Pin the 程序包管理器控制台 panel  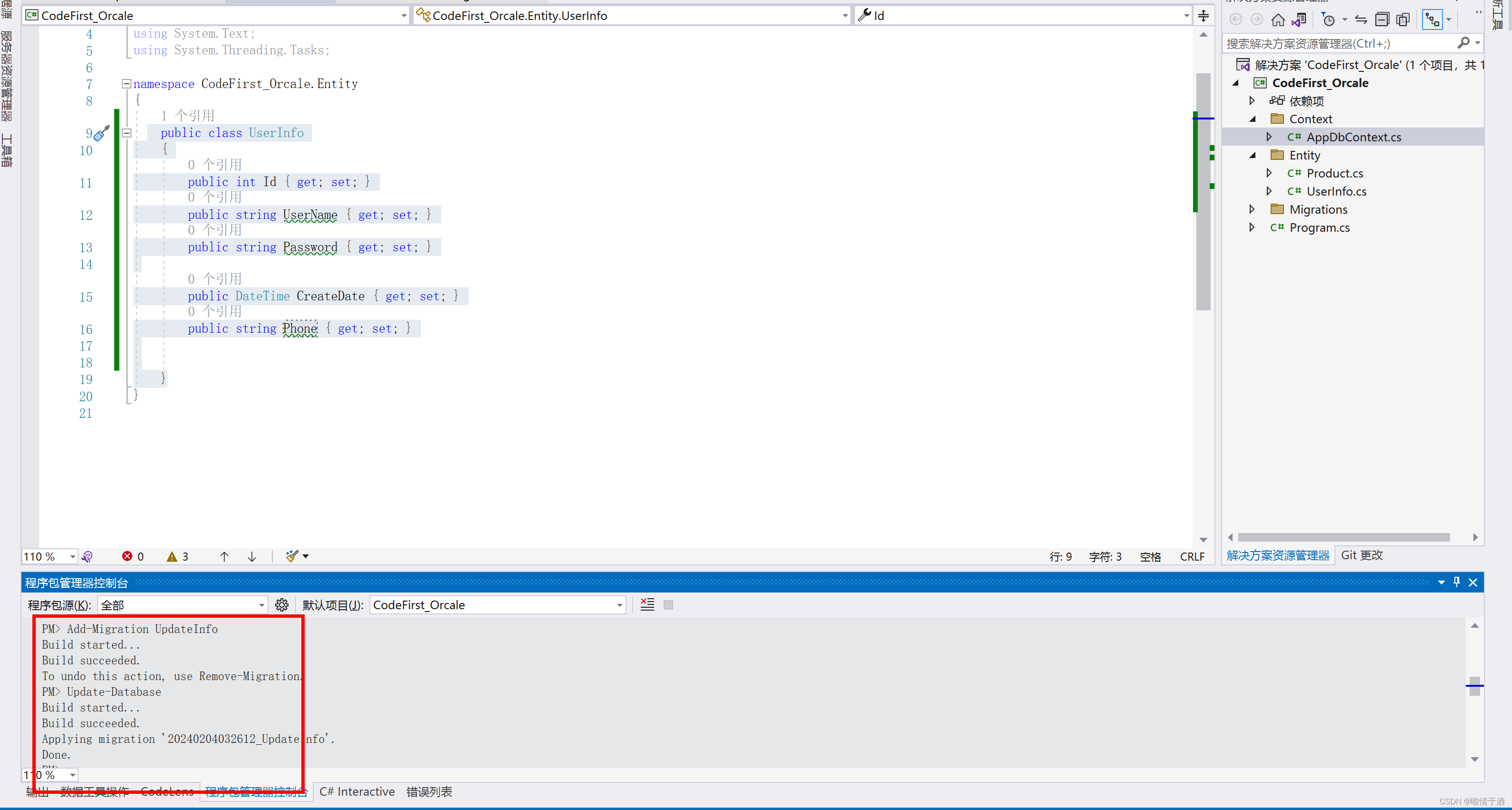(x=1457, y=582)
